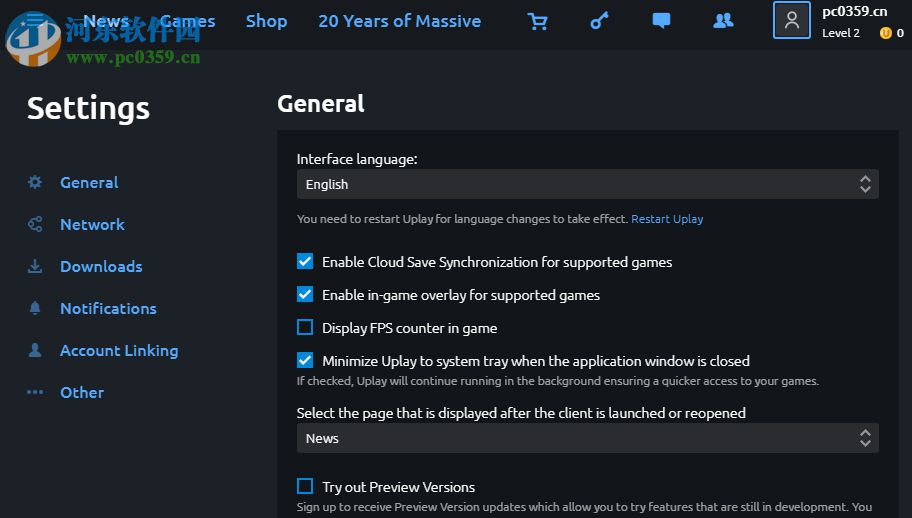The width and height of the screenshot is (912, 518).
Task: Check the Try out Preview Versions box
Action: [305, 487]
